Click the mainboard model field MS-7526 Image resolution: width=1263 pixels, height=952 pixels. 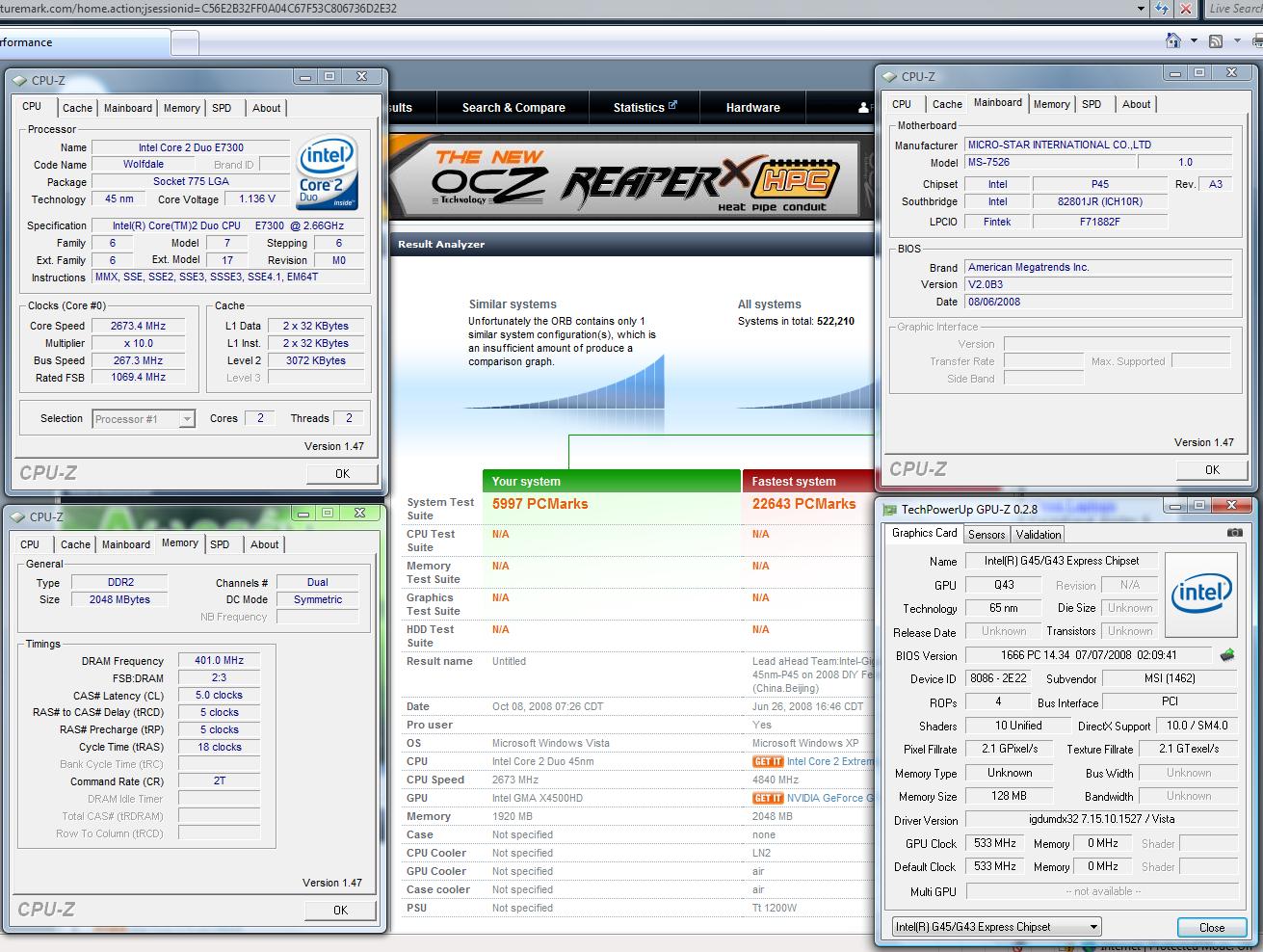(x=1050, y=163)
